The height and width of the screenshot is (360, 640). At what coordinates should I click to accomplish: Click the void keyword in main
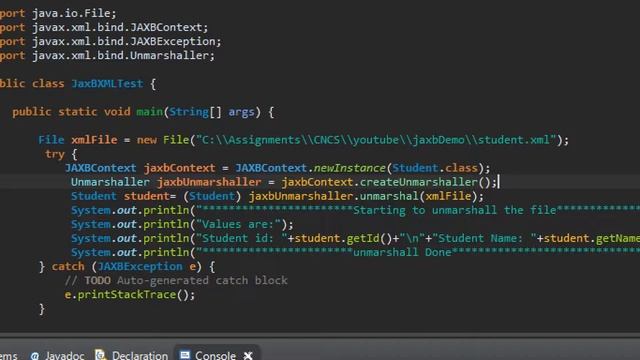click(x=117, y=112)
